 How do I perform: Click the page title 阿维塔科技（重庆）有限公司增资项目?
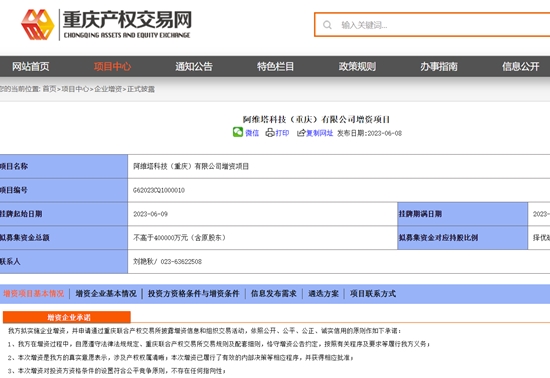[316, 120]
